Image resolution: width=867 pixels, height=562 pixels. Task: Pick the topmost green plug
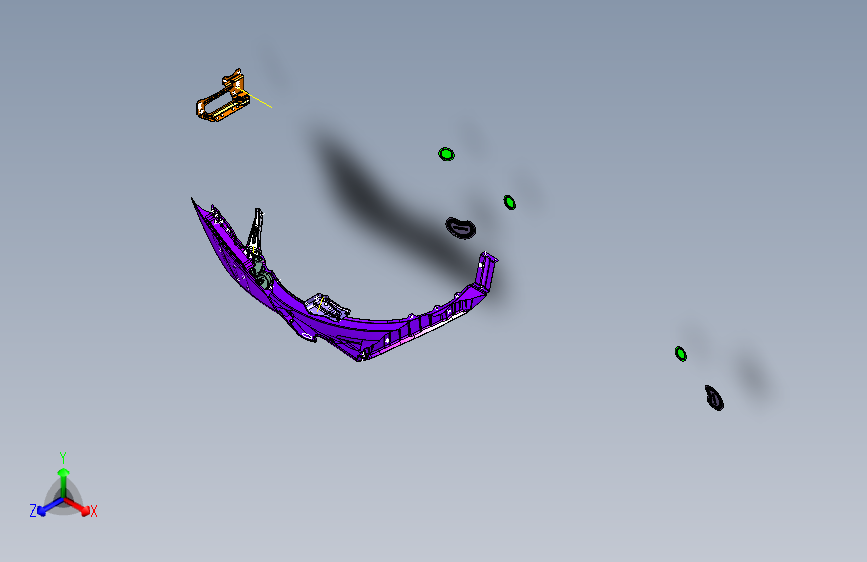point(446,154)
